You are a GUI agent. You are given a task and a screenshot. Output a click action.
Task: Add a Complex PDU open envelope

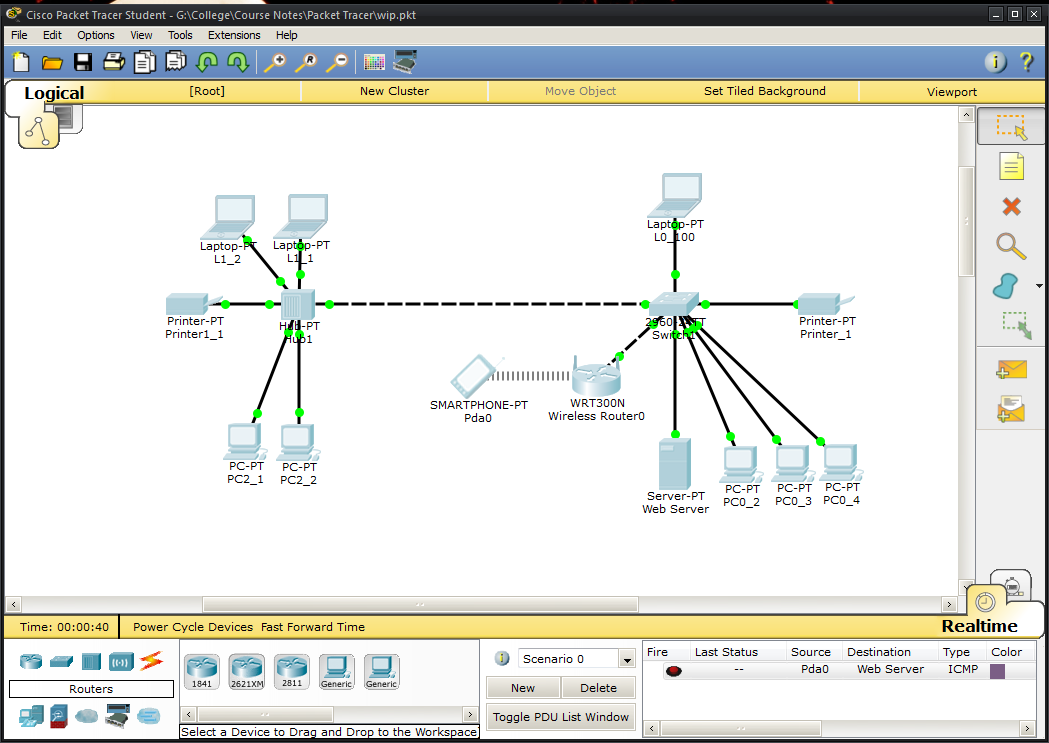coord(1011,409)
